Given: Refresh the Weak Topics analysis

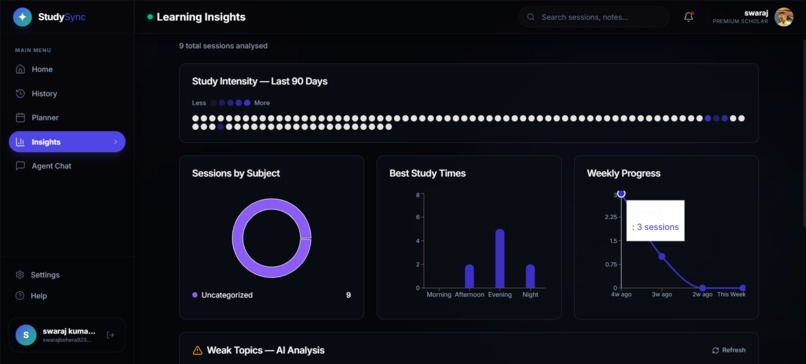Looking at the screenshot, I should tap(728, 350).
